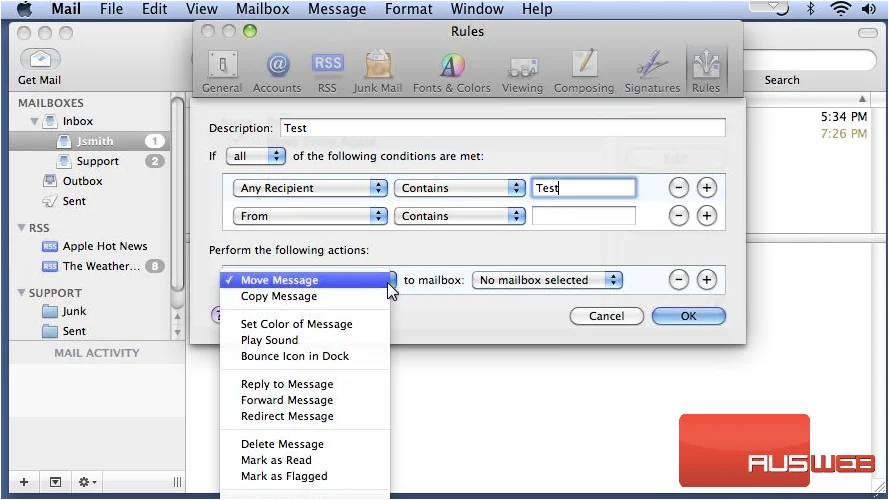
Task: Open the Composing preferences pane
Action: [x=583, y=71]
